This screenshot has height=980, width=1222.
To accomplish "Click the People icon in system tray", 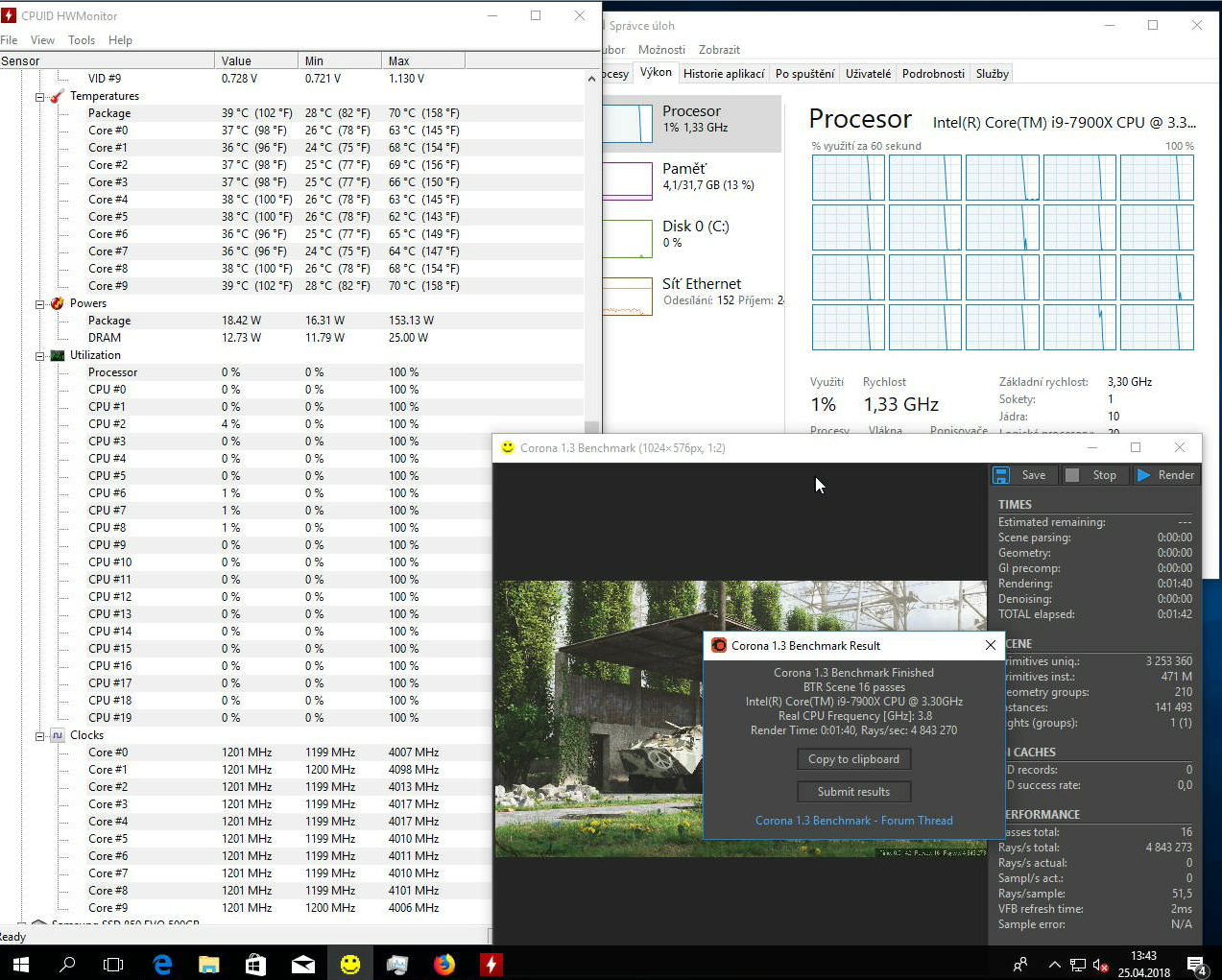I will coord(1020,964).
